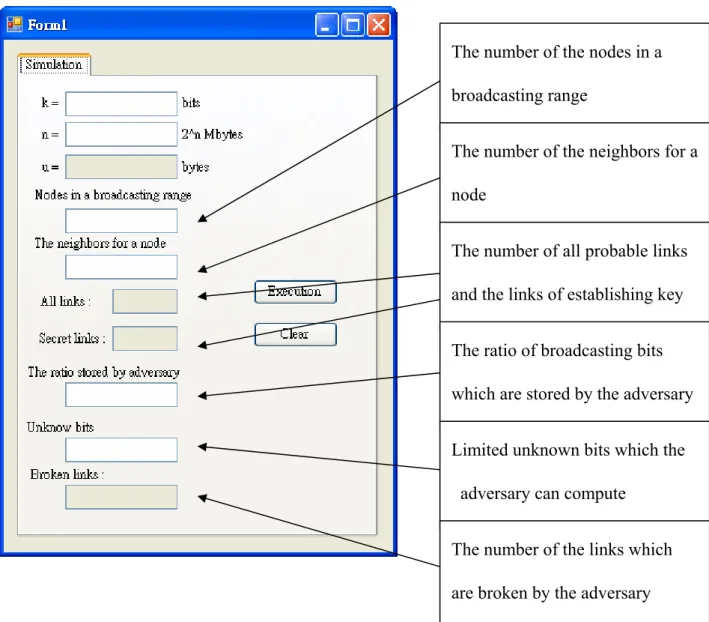Click the '2^n Mbytes' unit label
Viewport: 709px width, 622px height.
click(212, 134)
